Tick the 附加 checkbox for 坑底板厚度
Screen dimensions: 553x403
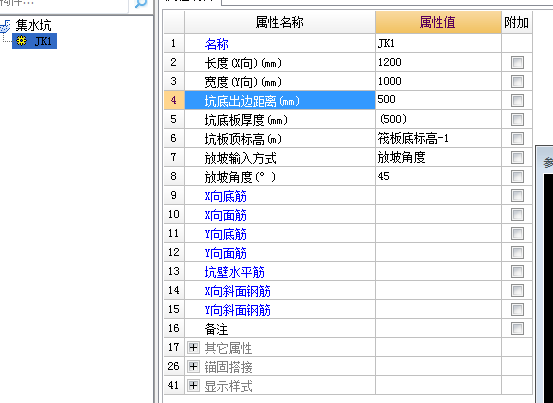[x=517, y=120]
